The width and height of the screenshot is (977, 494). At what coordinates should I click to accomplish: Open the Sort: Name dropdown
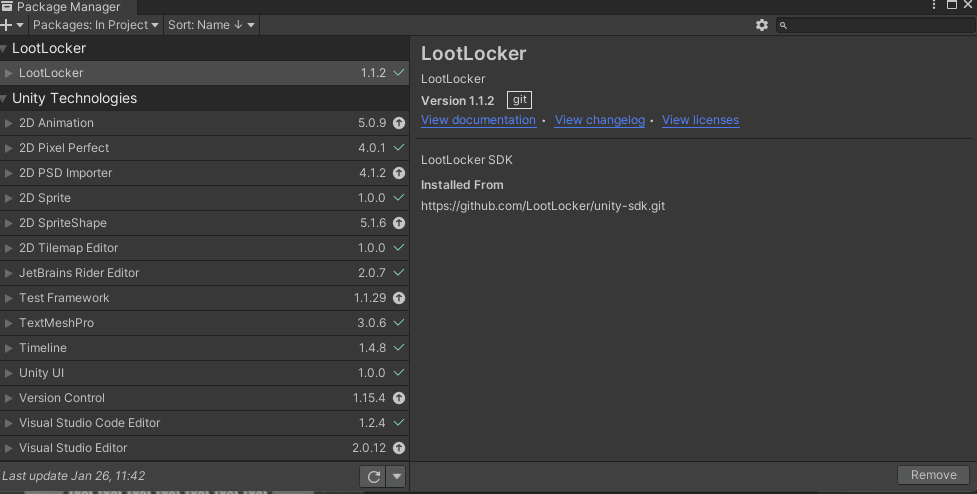tap(211, 25)
